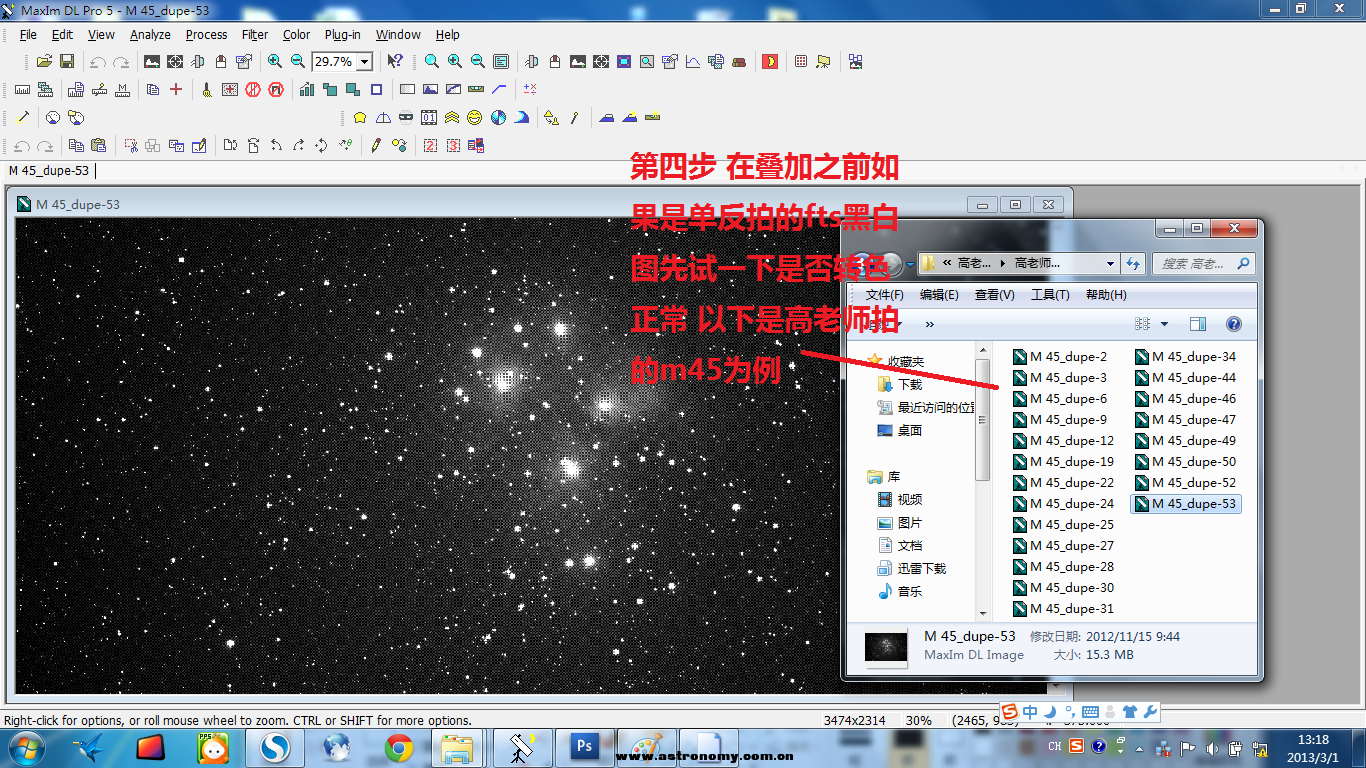Screen dimensions: 1366x768
Task: Select file M 45_dupe-31 in Explorer
Action: click(x=1063, y=608)
